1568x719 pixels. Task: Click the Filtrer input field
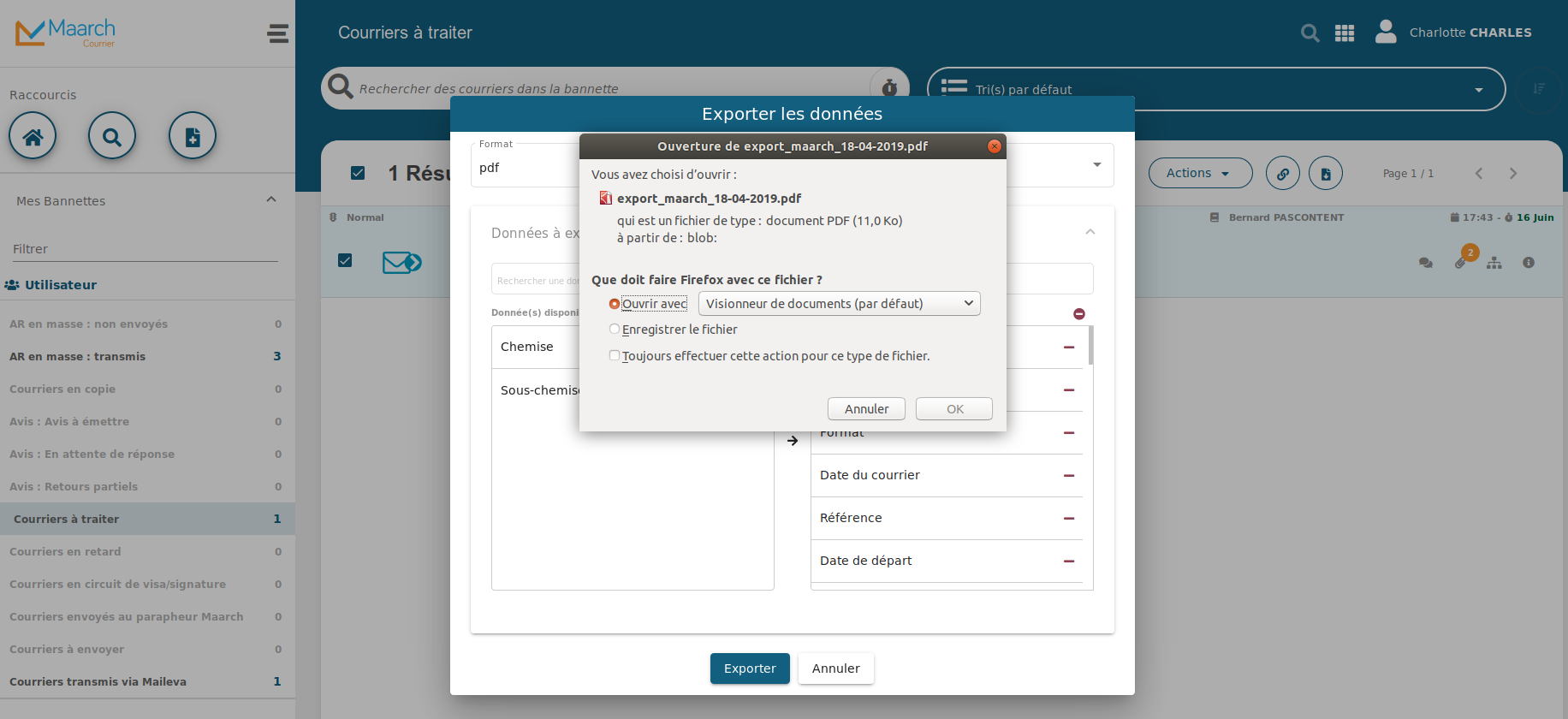pos(146,249)
